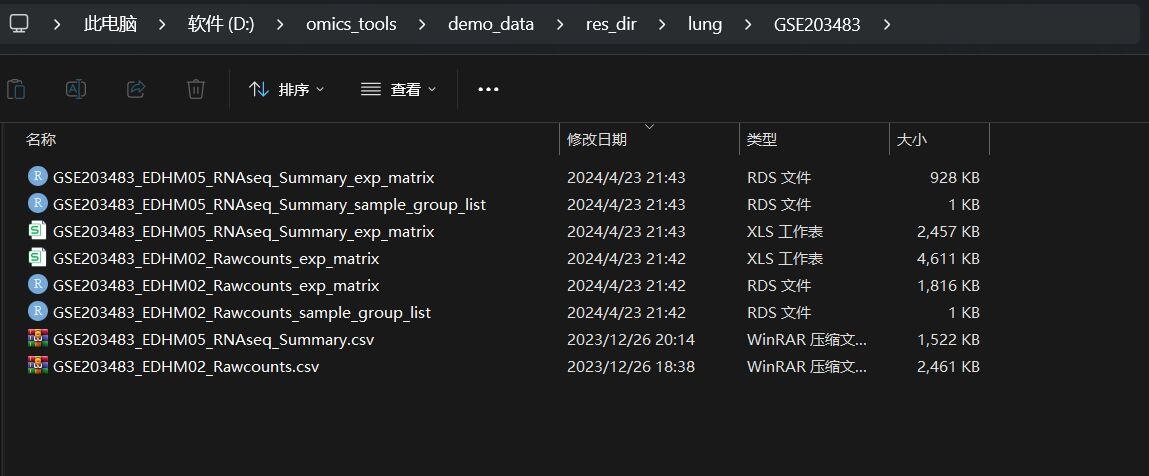The width and height of the screenshot is (1149, 476).
Task: Click the monitor icon in address bar
Action: tap(19, 23)
